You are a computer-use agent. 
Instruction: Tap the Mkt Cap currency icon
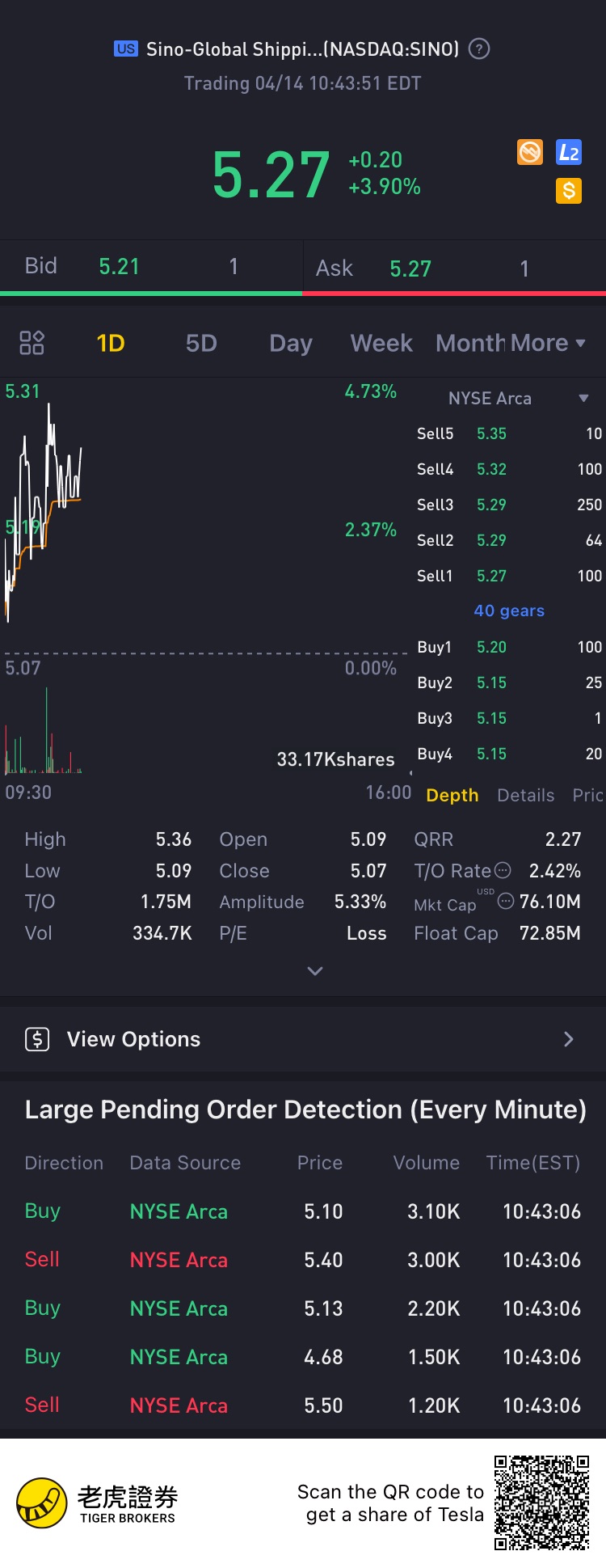tap(506, 901)
